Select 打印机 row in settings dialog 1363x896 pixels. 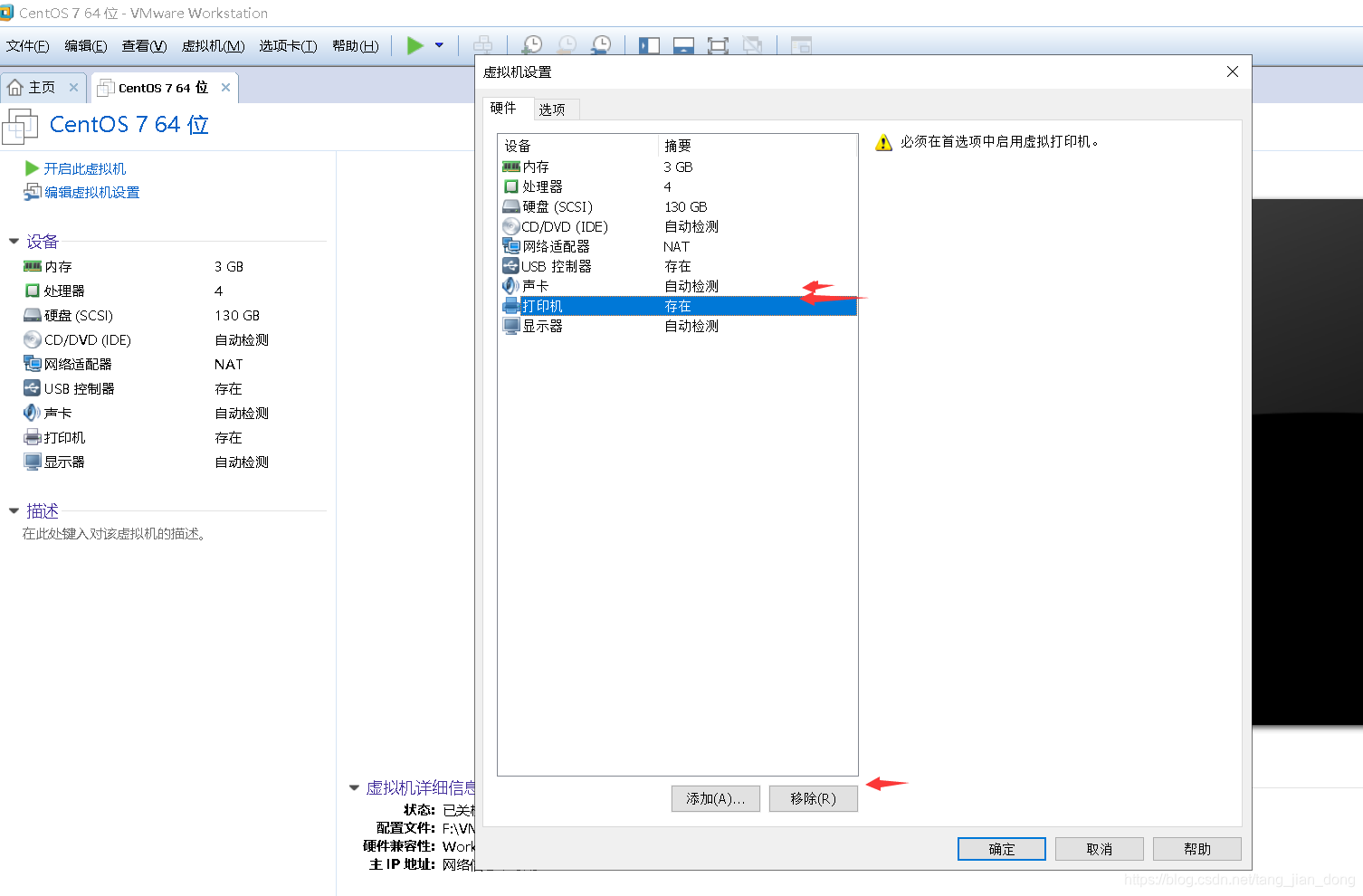[677, 306]
